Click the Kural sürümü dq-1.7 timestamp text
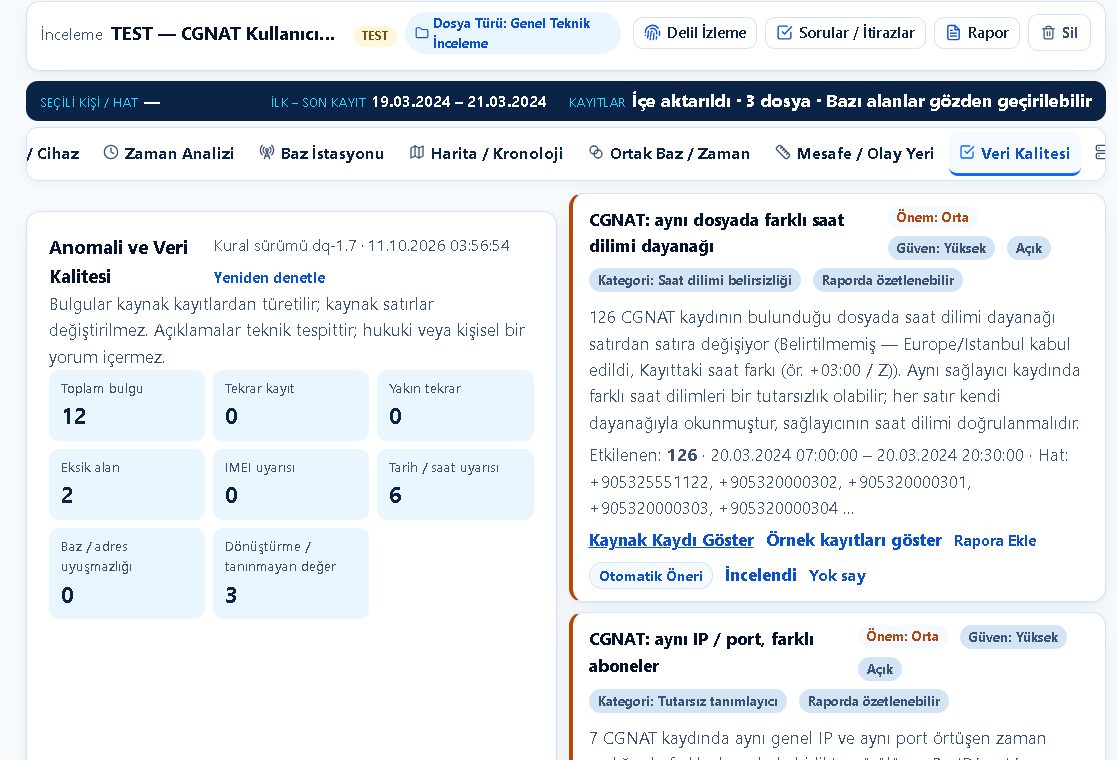The width and height of the screenshot is (1117, 760). coord(361,246)
